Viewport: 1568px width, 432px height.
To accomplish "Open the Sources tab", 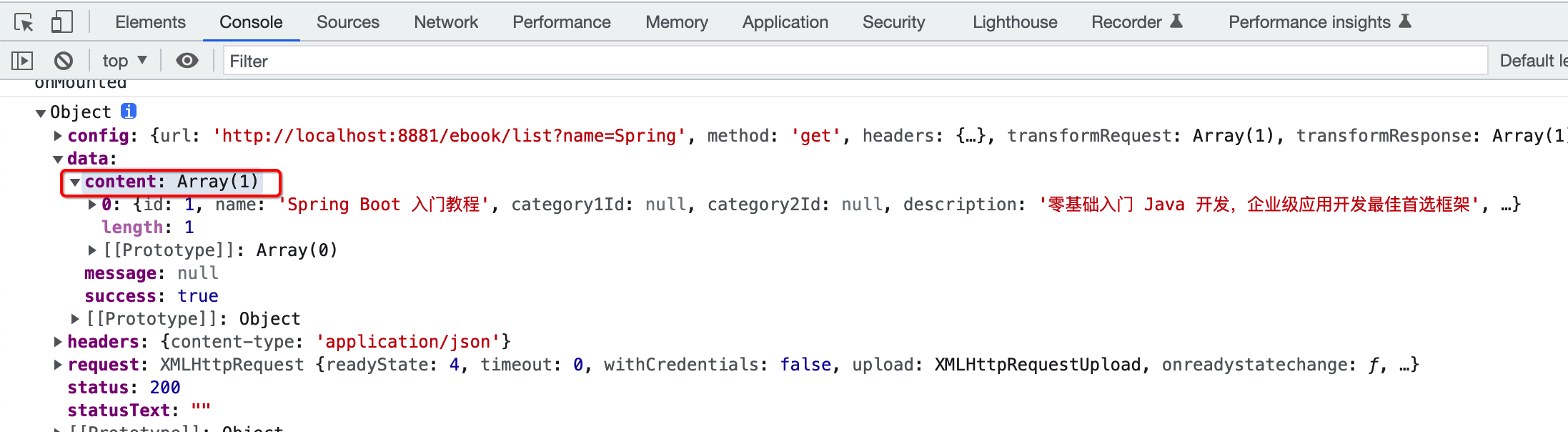I will click(348, 22).
